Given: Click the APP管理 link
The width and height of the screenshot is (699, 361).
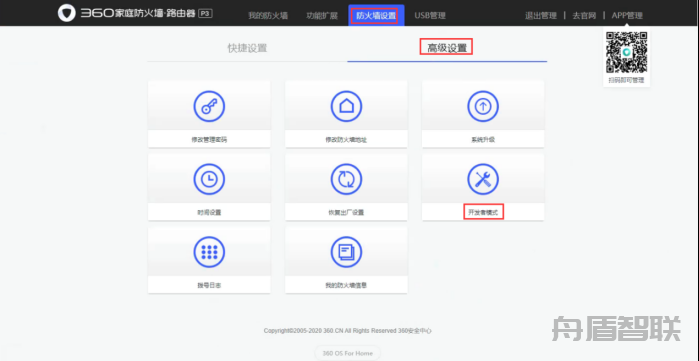Looking at the screenshot, I should (x=627, y=16).
